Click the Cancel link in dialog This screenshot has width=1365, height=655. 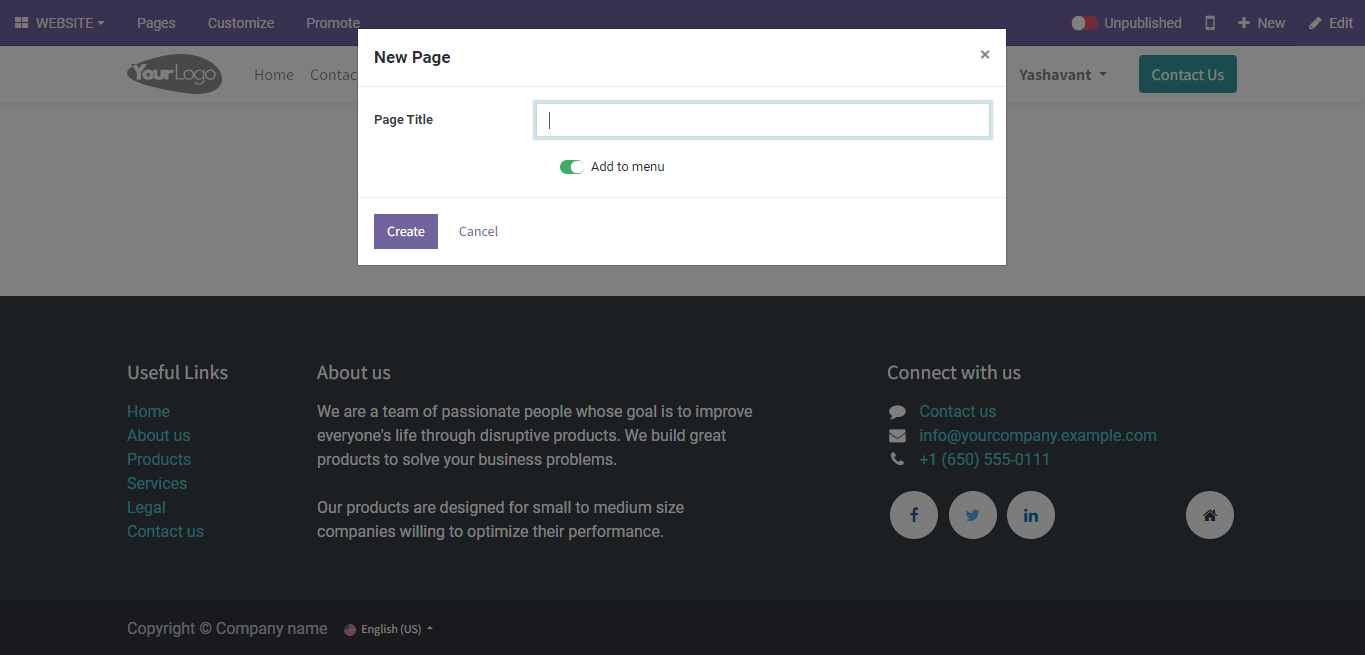coord(478,231)
